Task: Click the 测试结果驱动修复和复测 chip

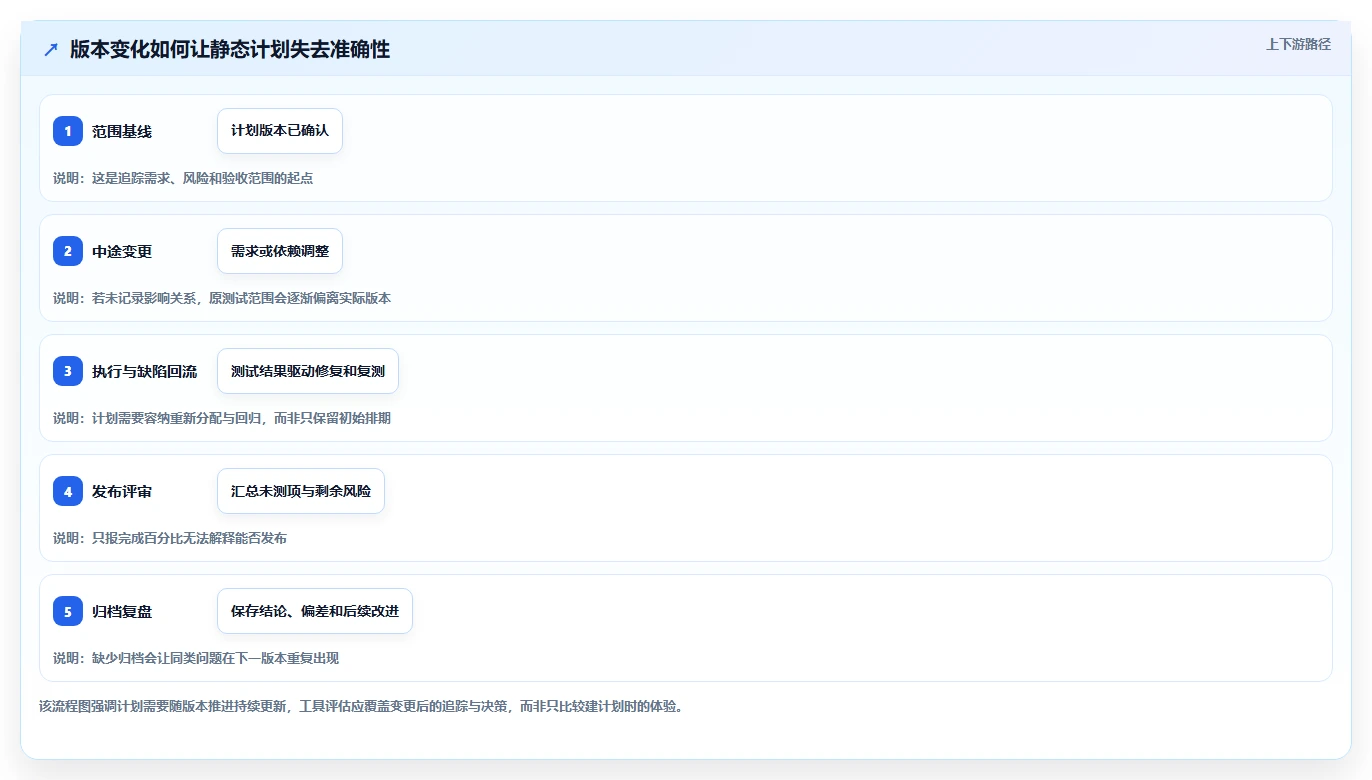Action: 308,371
